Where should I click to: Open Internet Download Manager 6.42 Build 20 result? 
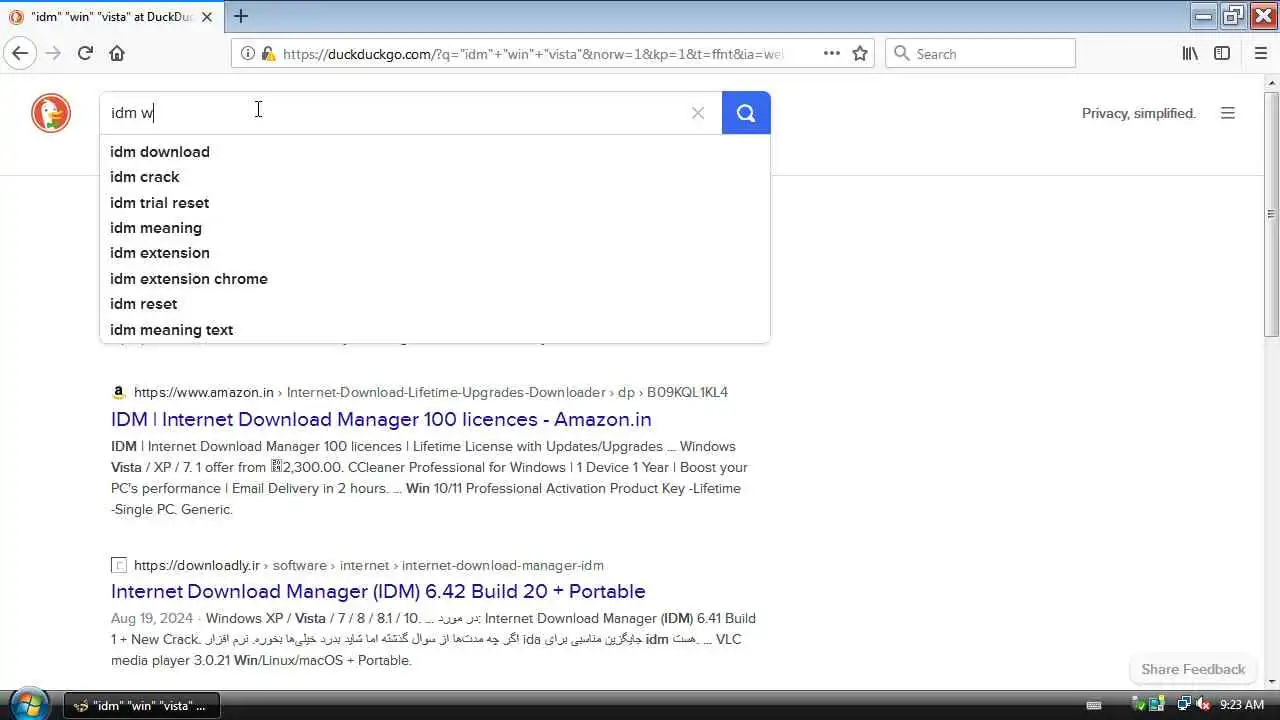tap(378, 591)
